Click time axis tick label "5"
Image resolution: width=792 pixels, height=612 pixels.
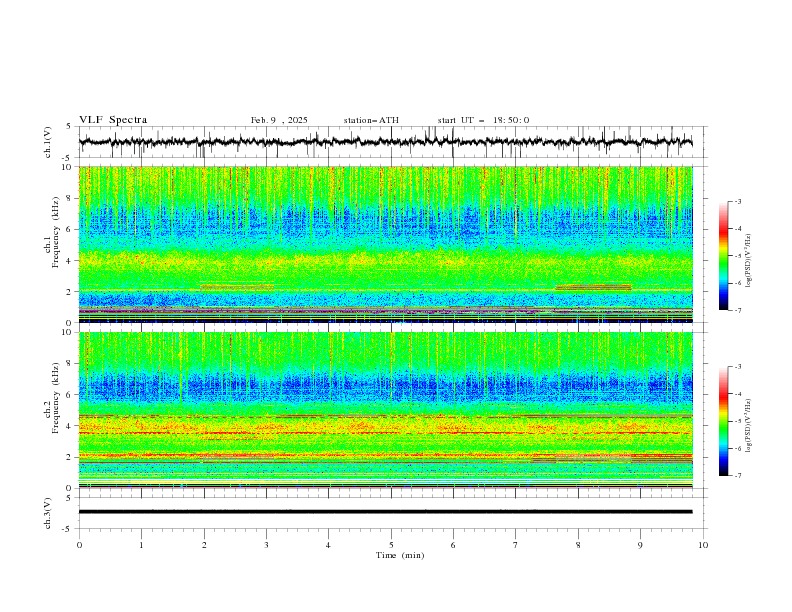391,545
